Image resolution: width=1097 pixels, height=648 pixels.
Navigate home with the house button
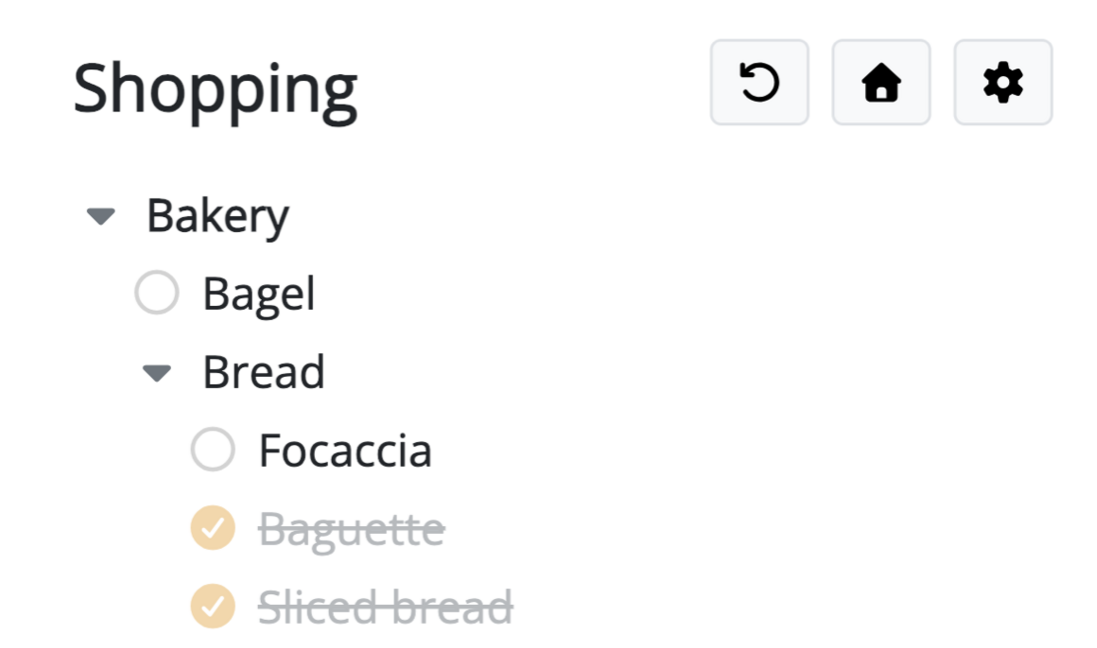point(881,84)
